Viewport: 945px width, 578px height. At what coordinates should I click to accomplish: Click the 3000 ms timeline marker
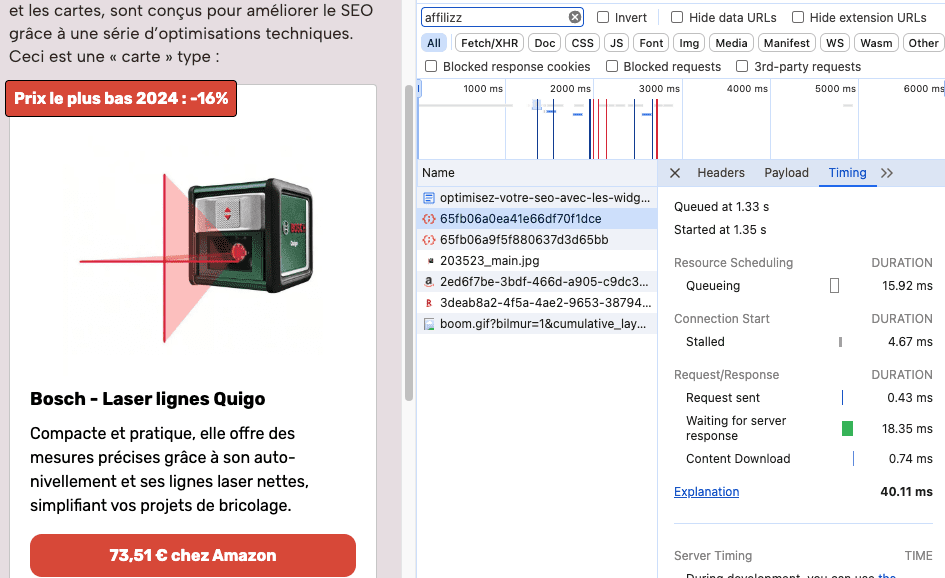coord(659,89)
